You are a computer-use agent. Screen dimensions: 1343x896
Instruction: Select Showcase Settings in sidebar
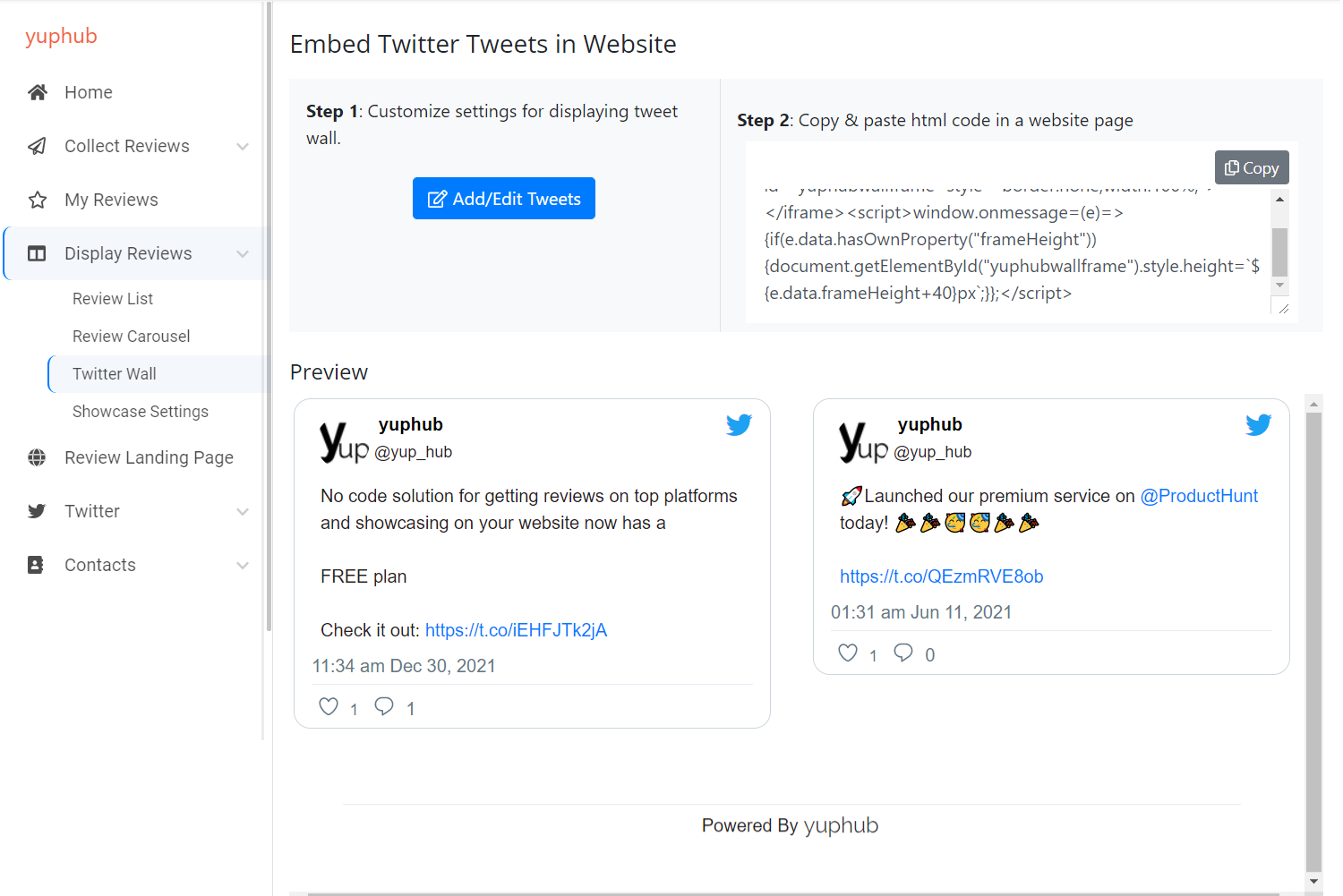tap(141, 412)
